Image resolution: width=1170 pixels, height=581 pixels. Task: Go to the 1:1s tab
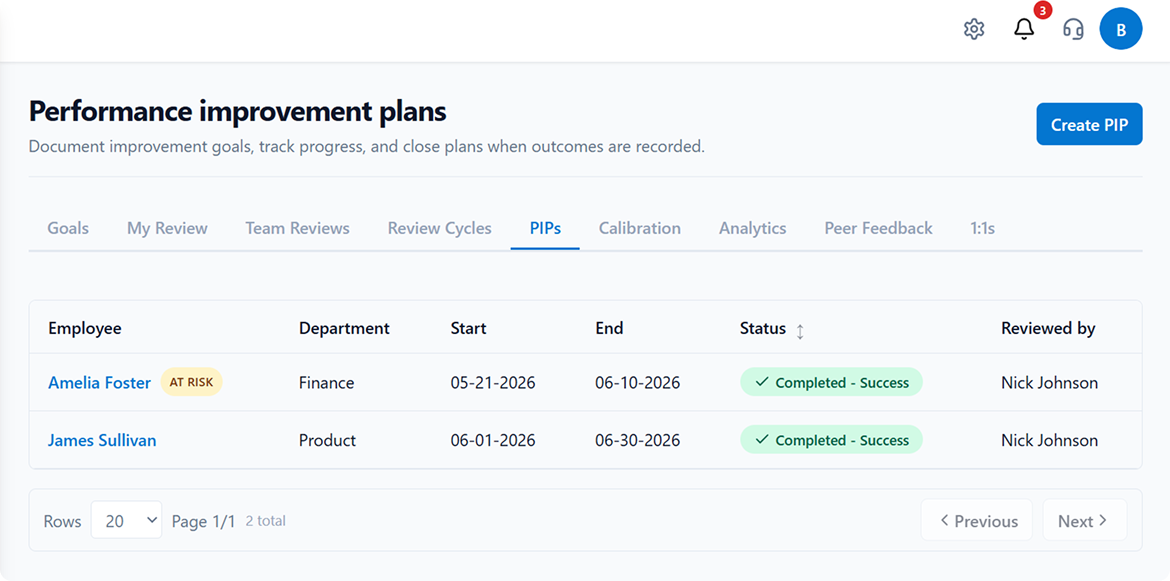click(x=983, y=228)
